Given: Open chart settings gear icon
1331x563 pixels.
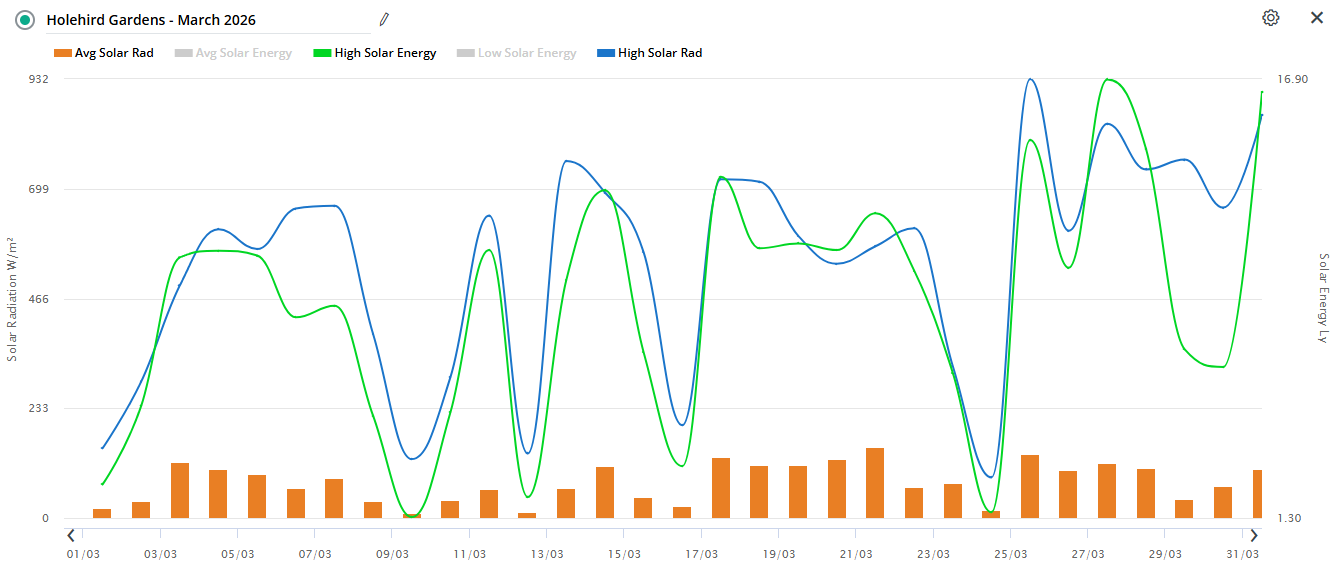Looking at the screenshot, I should pos(1270,18).
